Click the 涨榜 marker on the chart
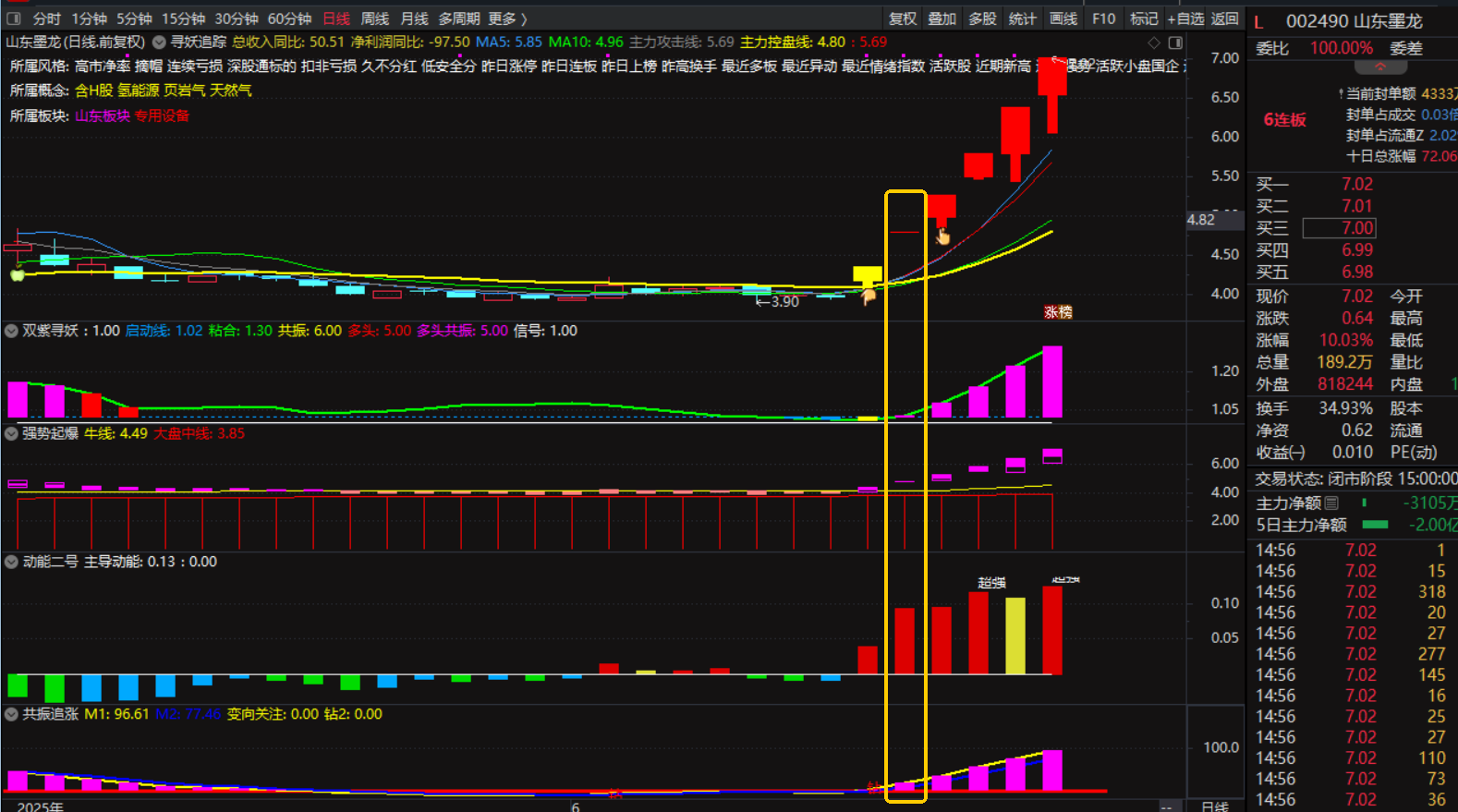1458x812 pixels. 1058,312
